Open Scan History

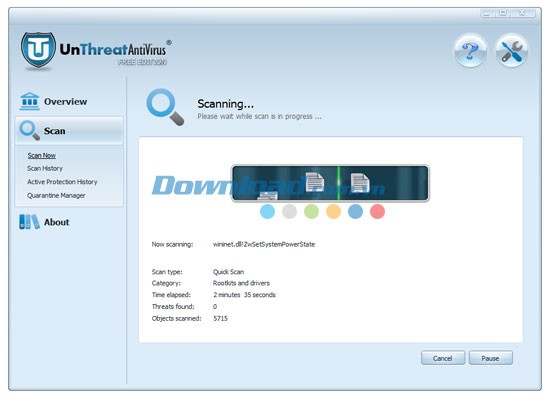point(45,168)
